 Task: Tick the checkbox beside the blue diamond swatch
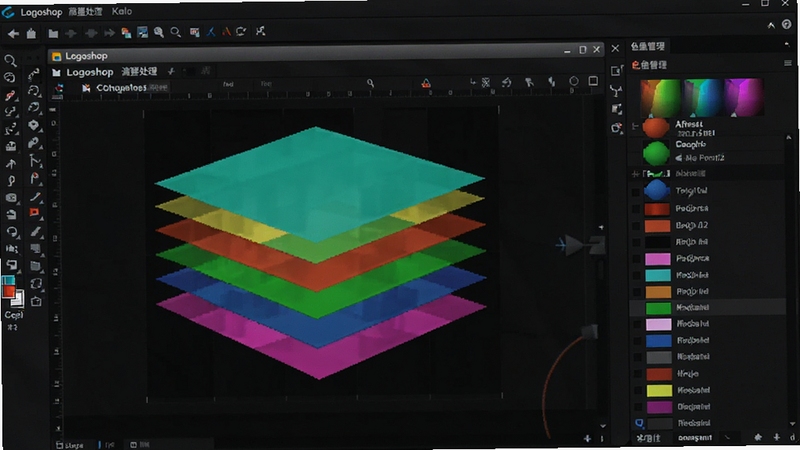636,192
